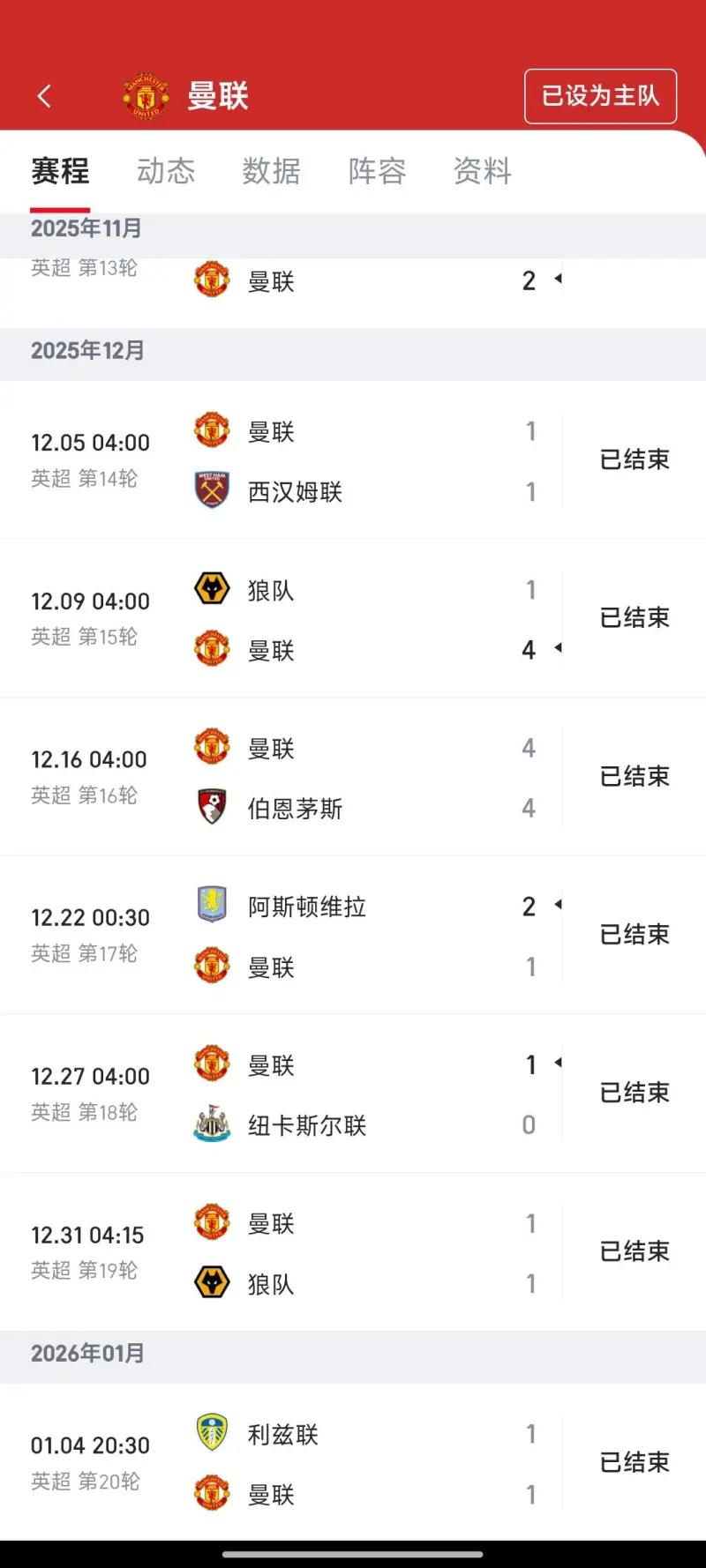Viewport: 706px width, 1568px height.
Task: Tap the Manchester United crest in header
Action: 146,96
